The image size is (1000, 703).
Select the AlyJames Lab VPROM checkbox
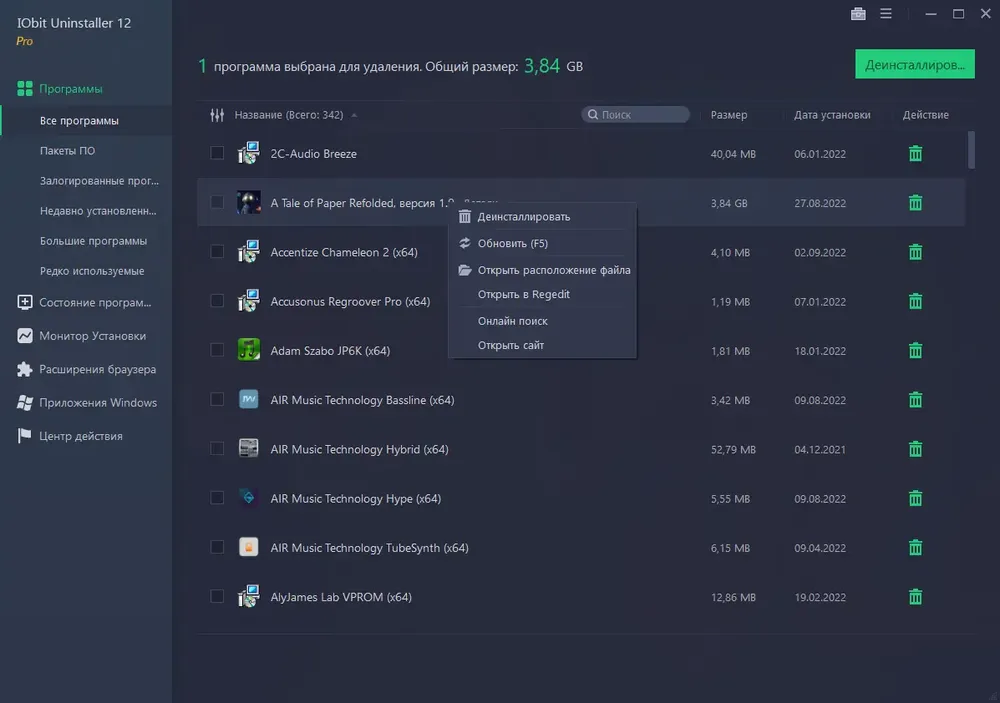(217, 596)
